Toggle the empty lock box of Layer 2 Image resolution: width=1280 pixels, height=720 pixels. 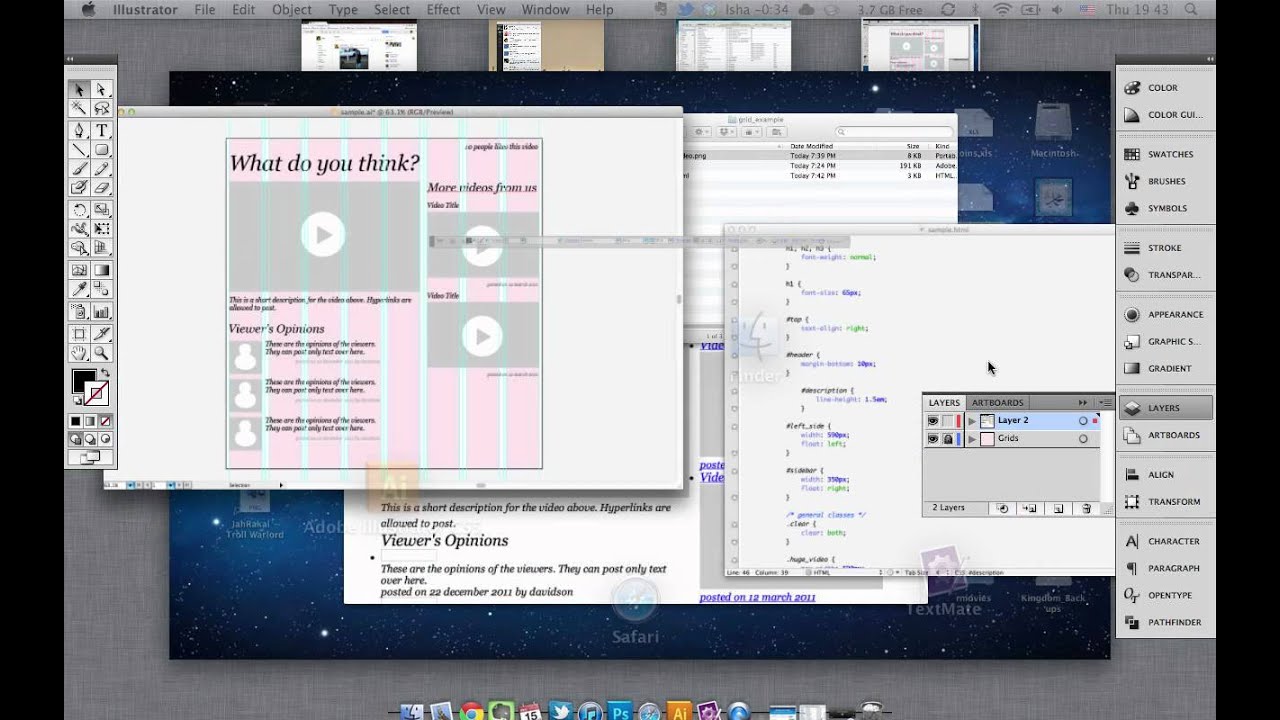[x=948, y=421]
